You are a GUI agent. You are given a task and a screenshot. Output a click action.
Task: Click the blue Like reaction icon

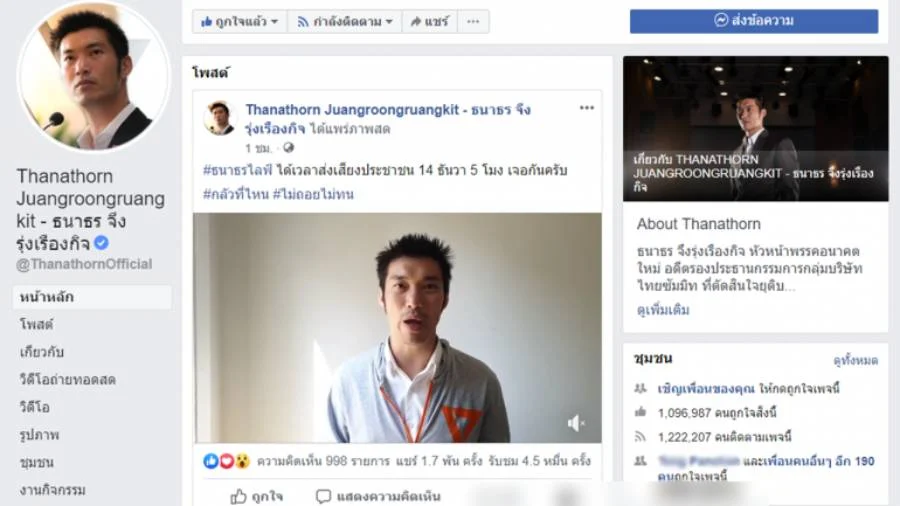point(211,461)
